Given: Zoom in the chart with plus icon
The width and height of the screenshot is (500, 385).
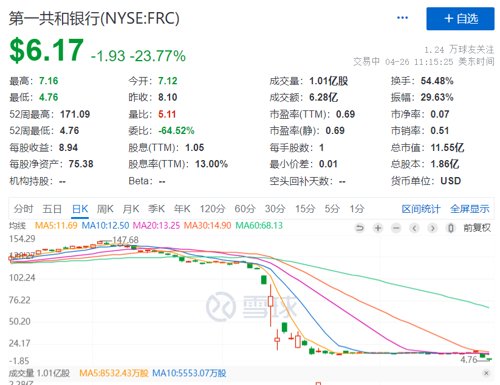Looking at the screenshot, I should pyautogui.click(x=378, y=228).
